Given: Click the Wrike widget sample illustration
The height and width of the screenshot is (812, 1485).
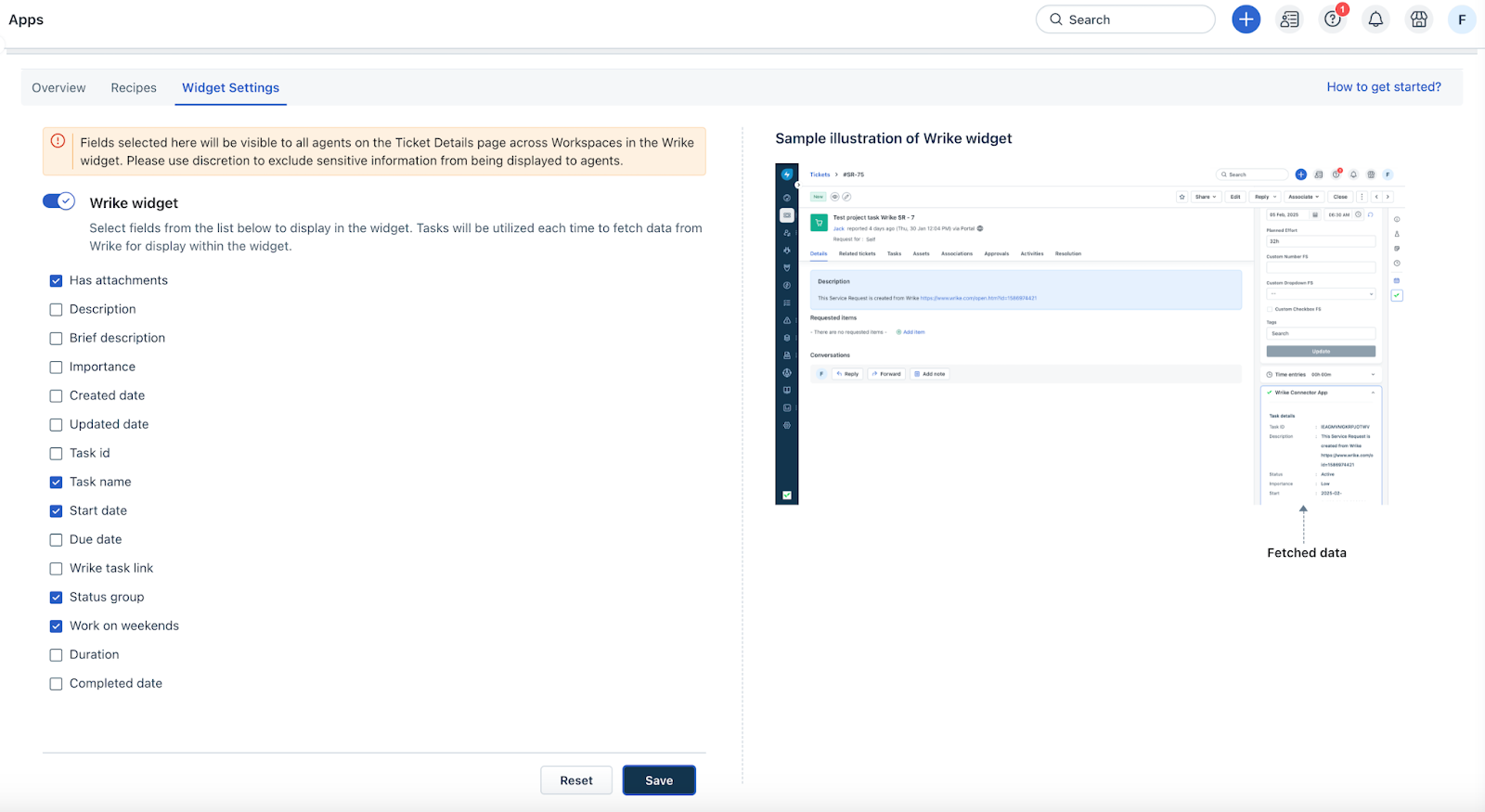Looking at the screenshot, I should click(1091, 334).
